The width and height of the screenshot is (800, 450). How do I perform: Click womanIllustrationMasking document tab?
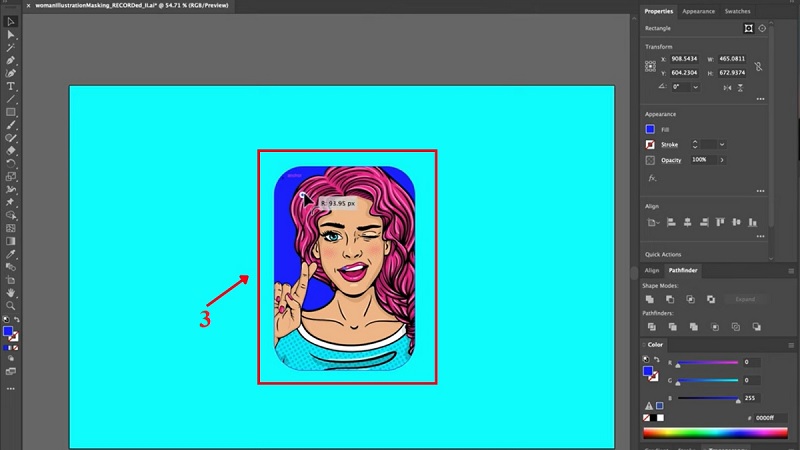(132, 6)
